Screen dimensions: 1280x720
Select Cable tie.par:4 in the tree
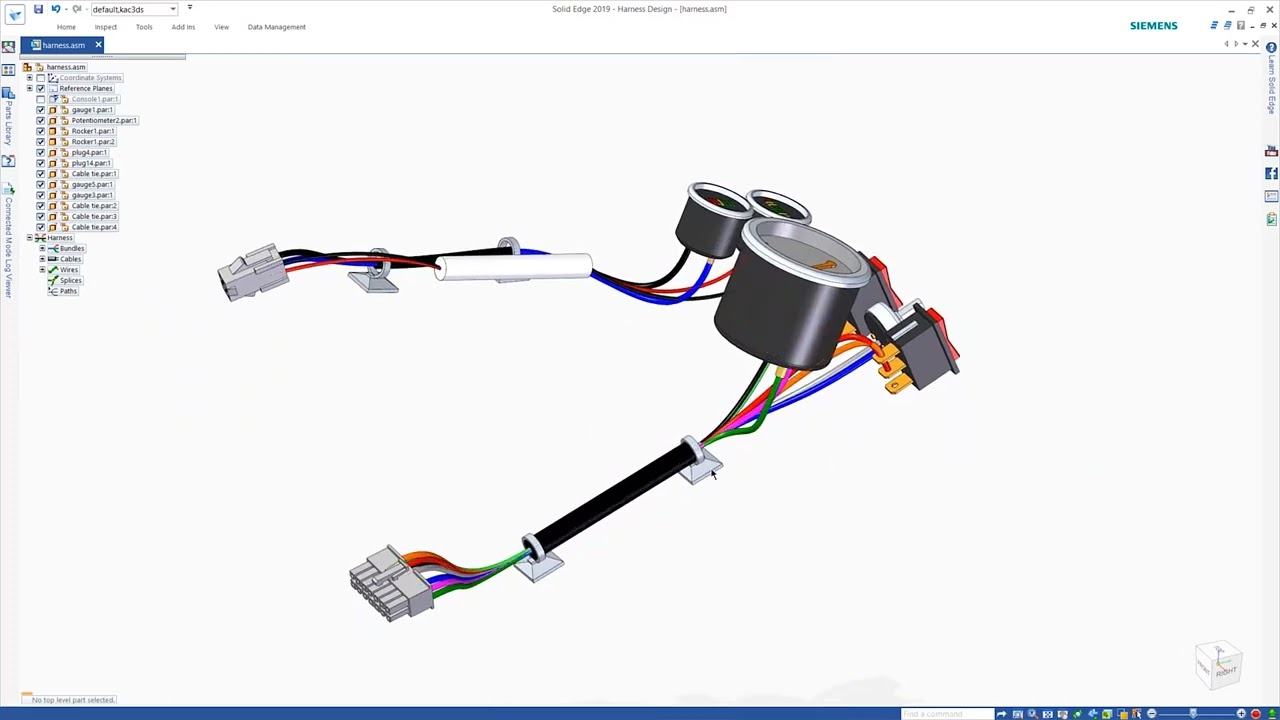tap(94, 227)
